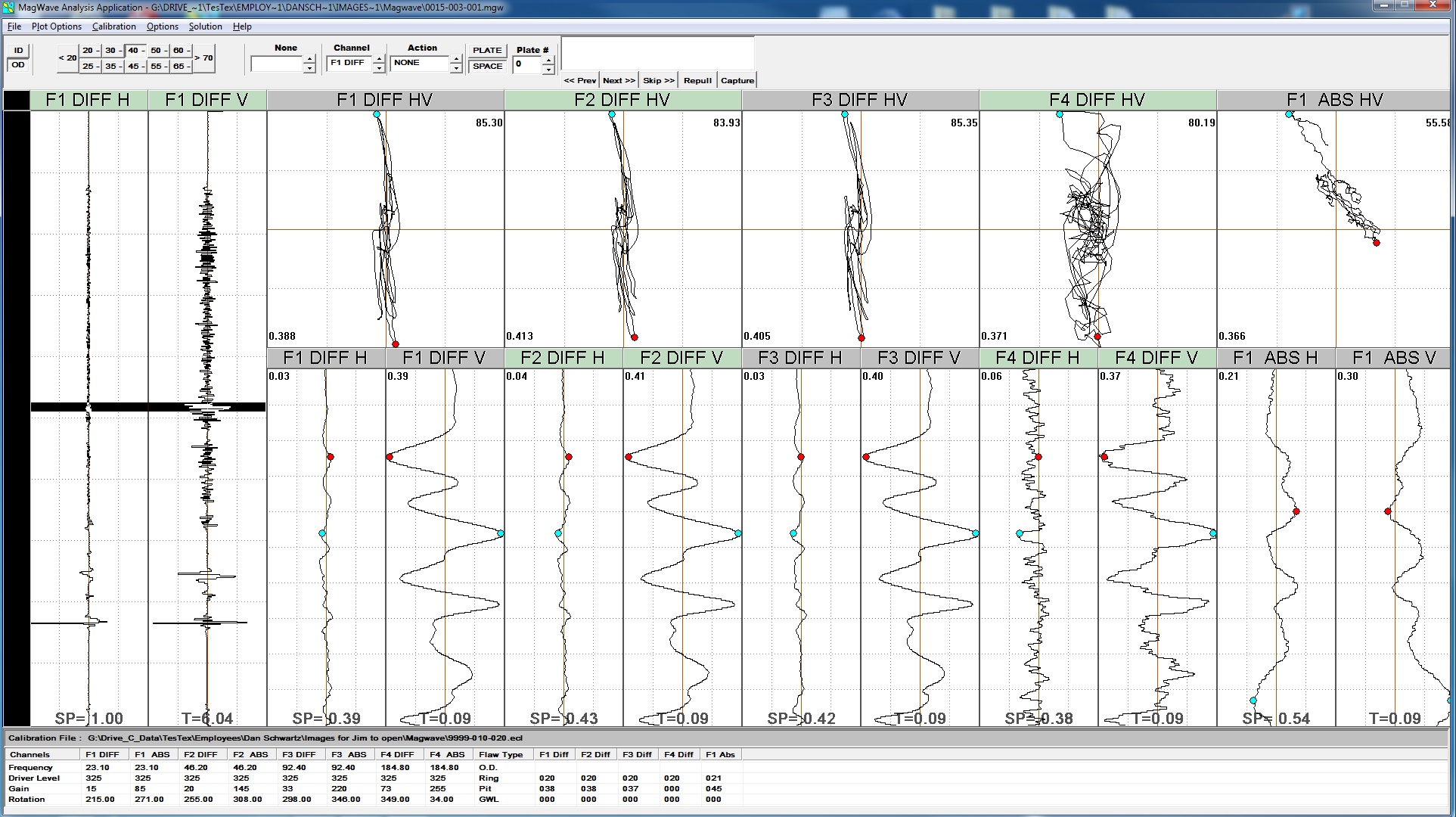Image resolution: width=1456 pixels, height=817 pixels.
Task: Select the '50 -' percent range button
Action: click(x=158, y=51)
